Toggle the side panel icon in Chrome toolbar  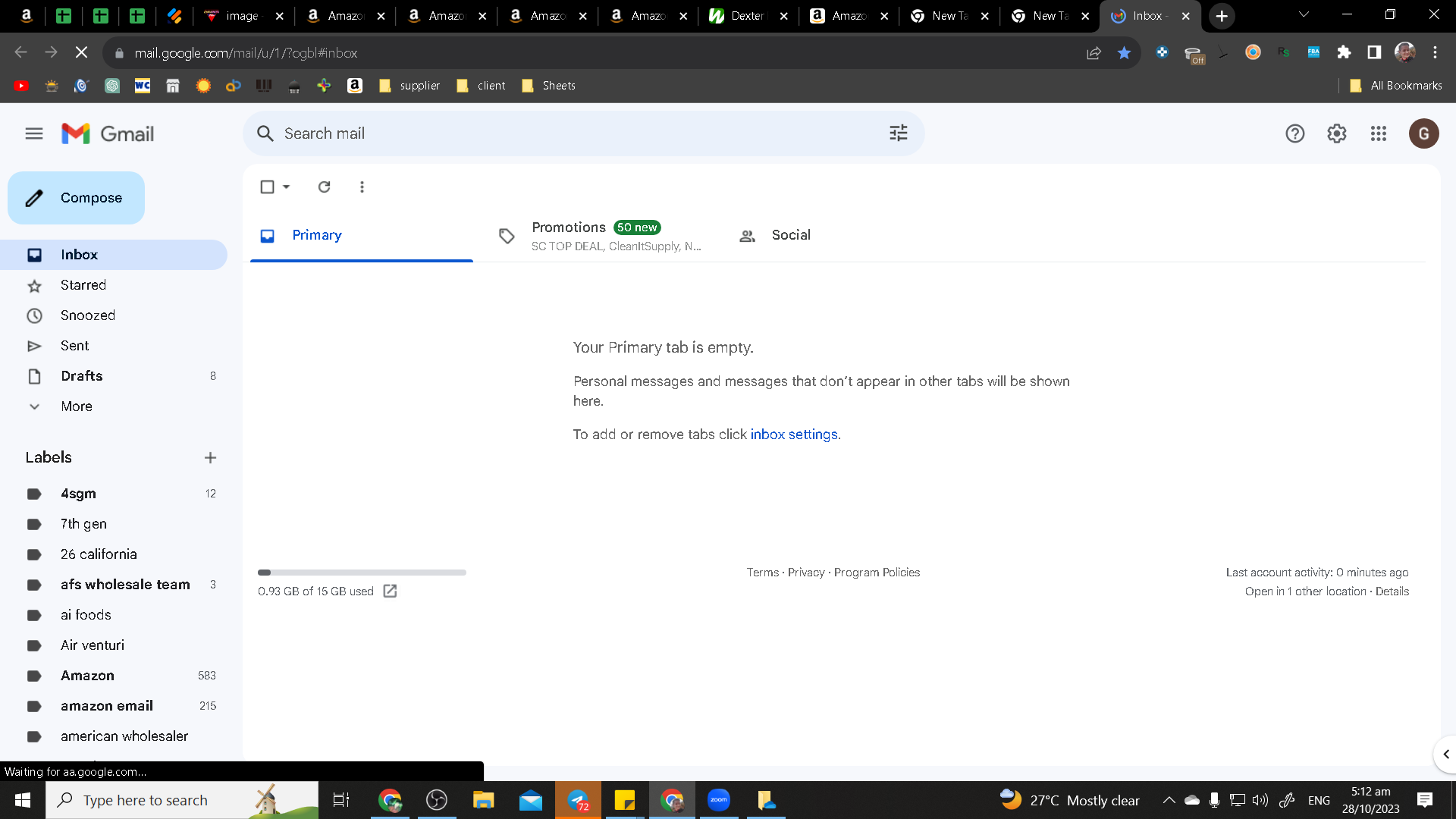[1374, 52]
